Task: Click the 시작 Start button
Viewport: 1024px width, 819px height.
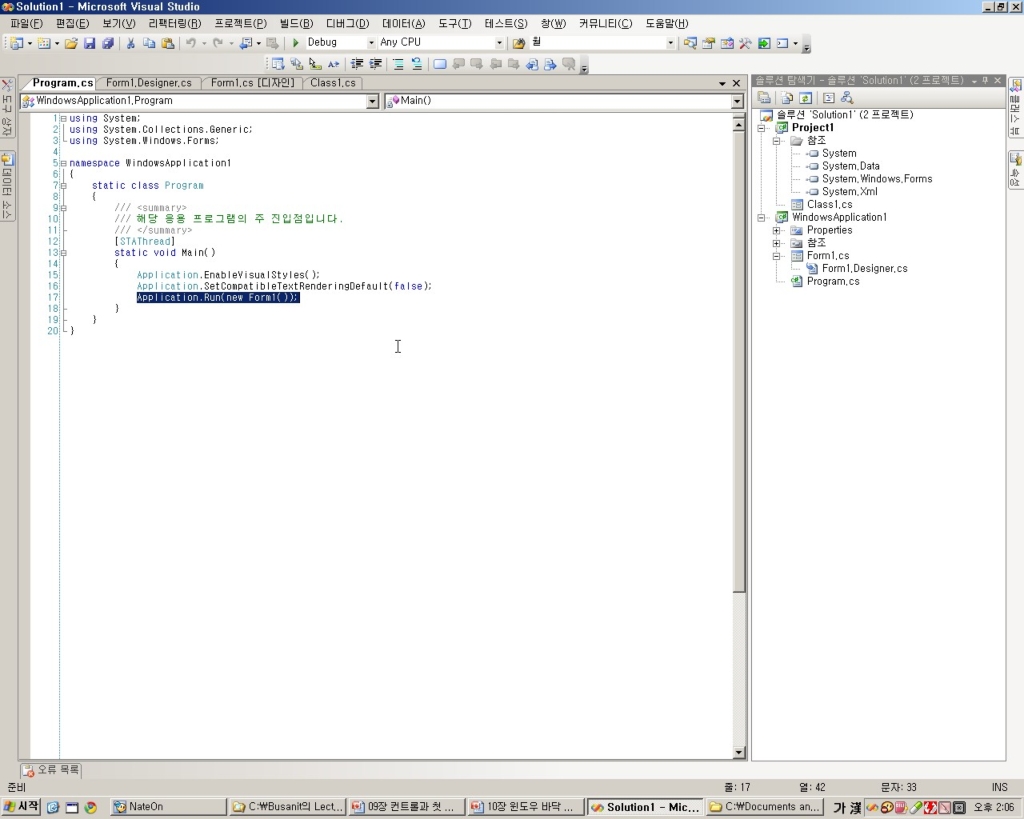Action: pos(21,807)
